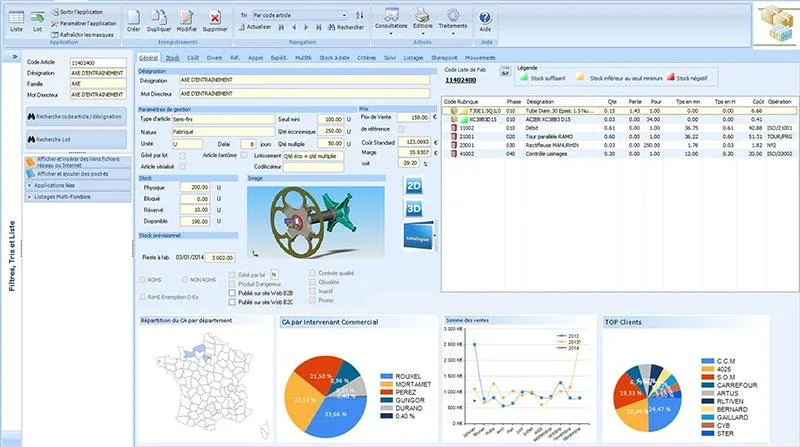
Task: Toggle the upper 'Géré par lot' checkbox
Action: point(182,156)
